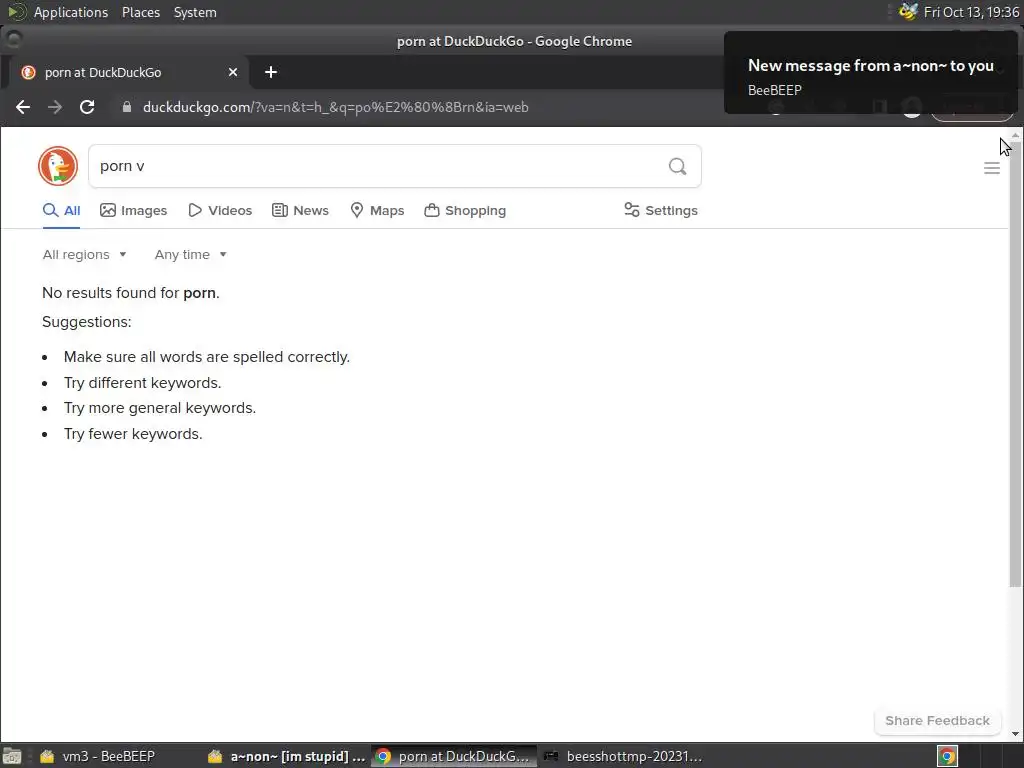The image size is (1024, 768).
Task: Switch to the All results tab
Action: click(61, 210)
